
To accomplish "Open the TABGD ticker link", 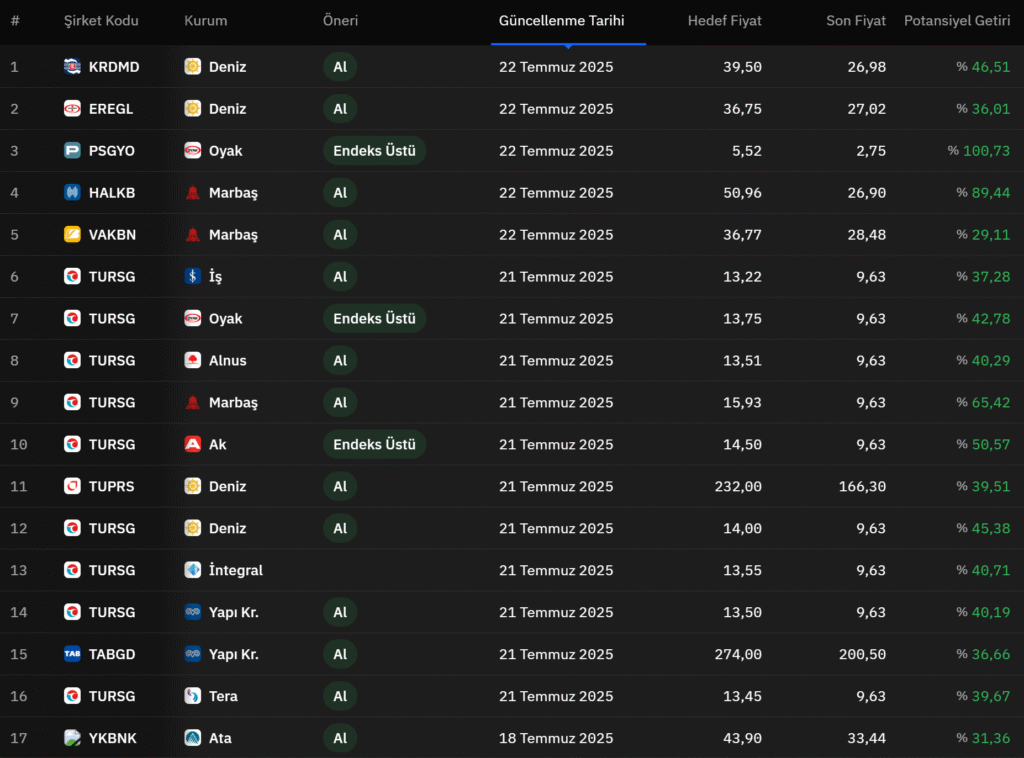I will [112, 654].
